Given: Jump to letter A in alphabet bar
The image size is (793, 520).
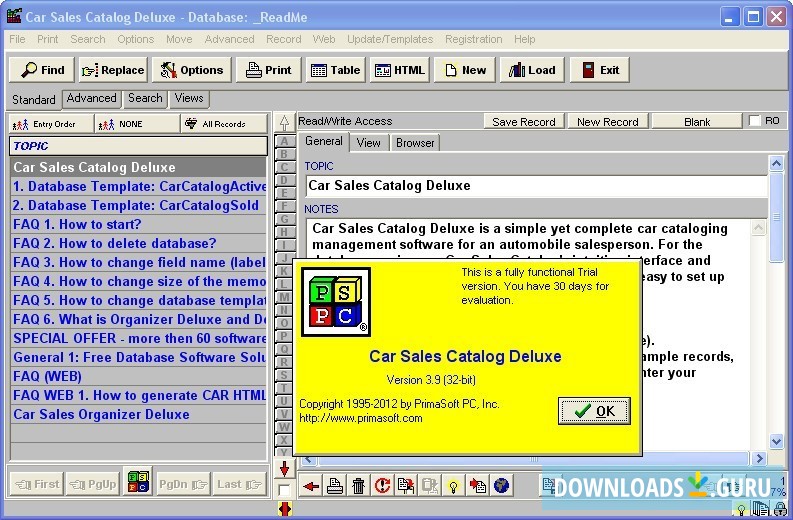Looking at the screenshot, I should (285, 142).
